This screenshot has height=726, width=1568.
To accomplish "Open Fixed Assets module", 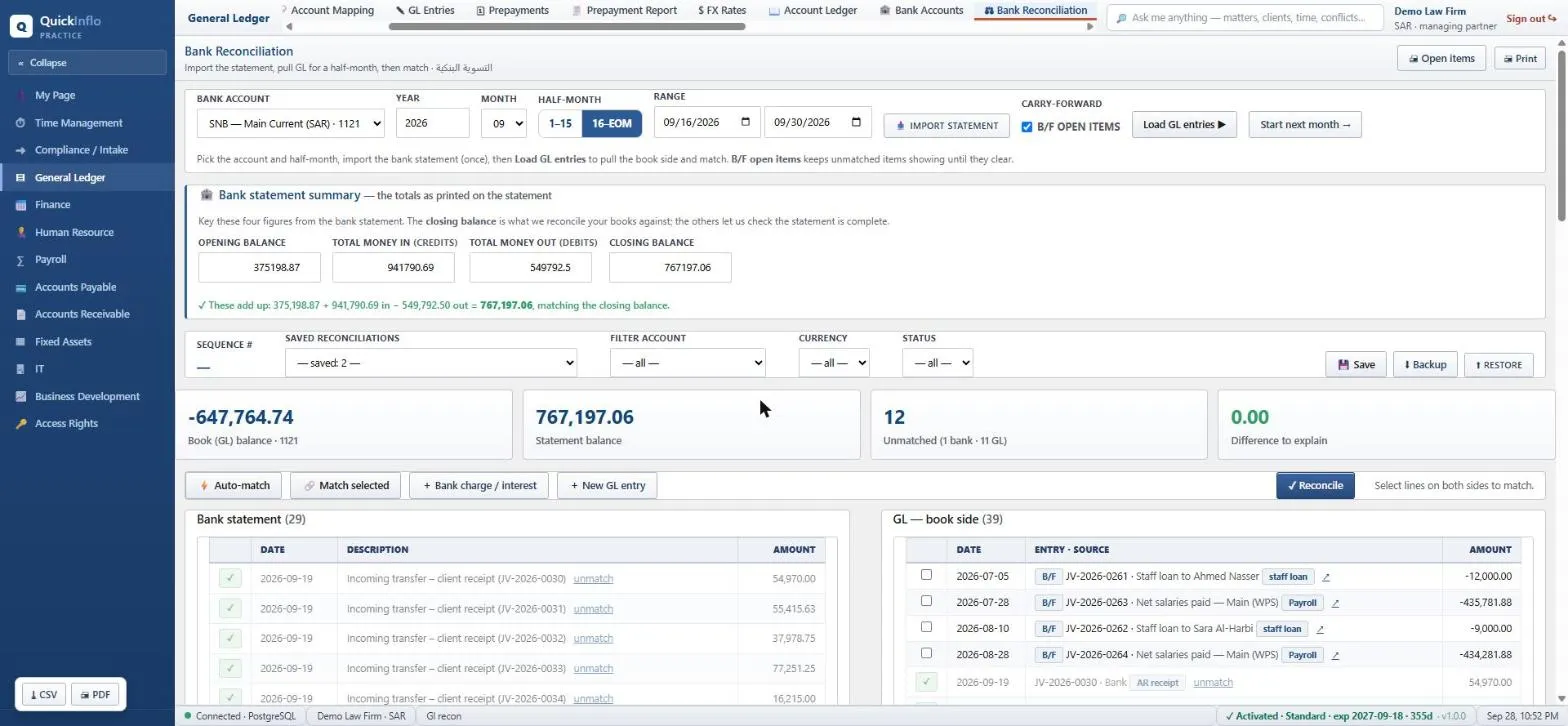I will pyautogui.click(x=63, y=342).
